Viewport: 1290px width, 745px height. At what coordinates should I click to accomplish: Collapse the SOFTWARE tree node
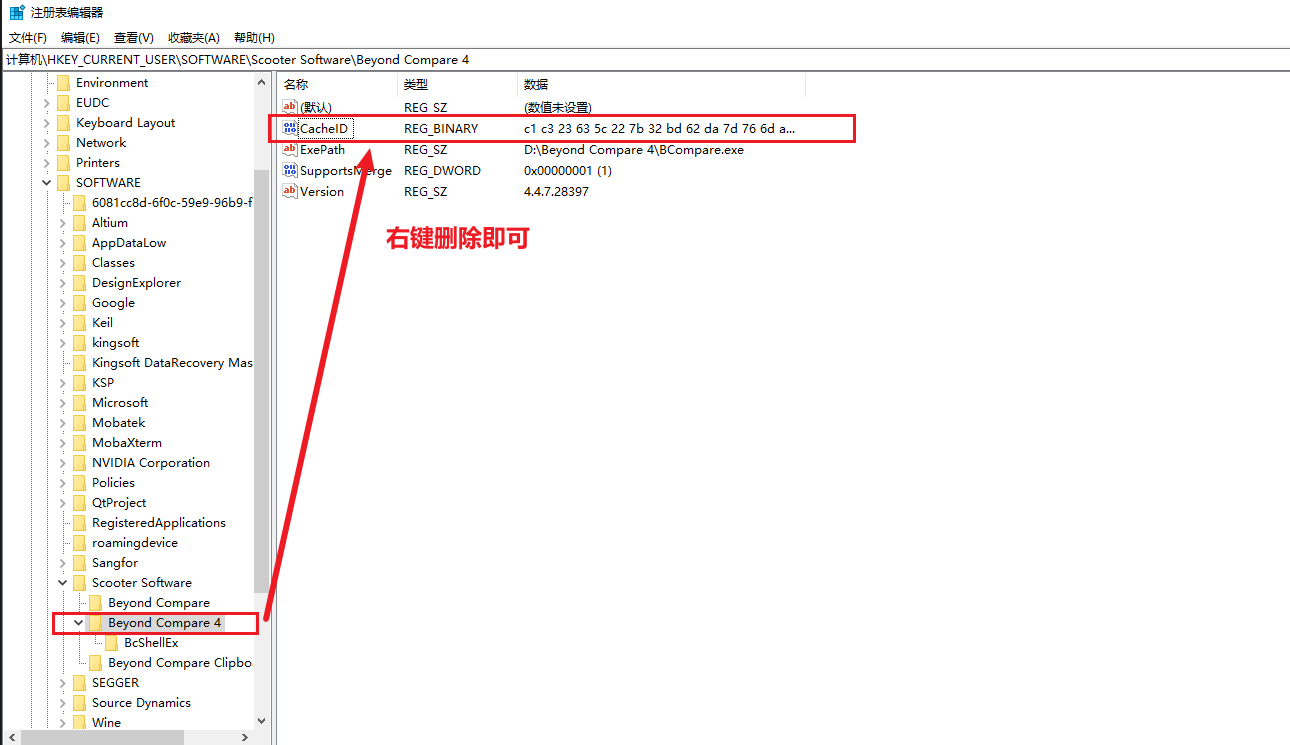(x=47, y=183)
